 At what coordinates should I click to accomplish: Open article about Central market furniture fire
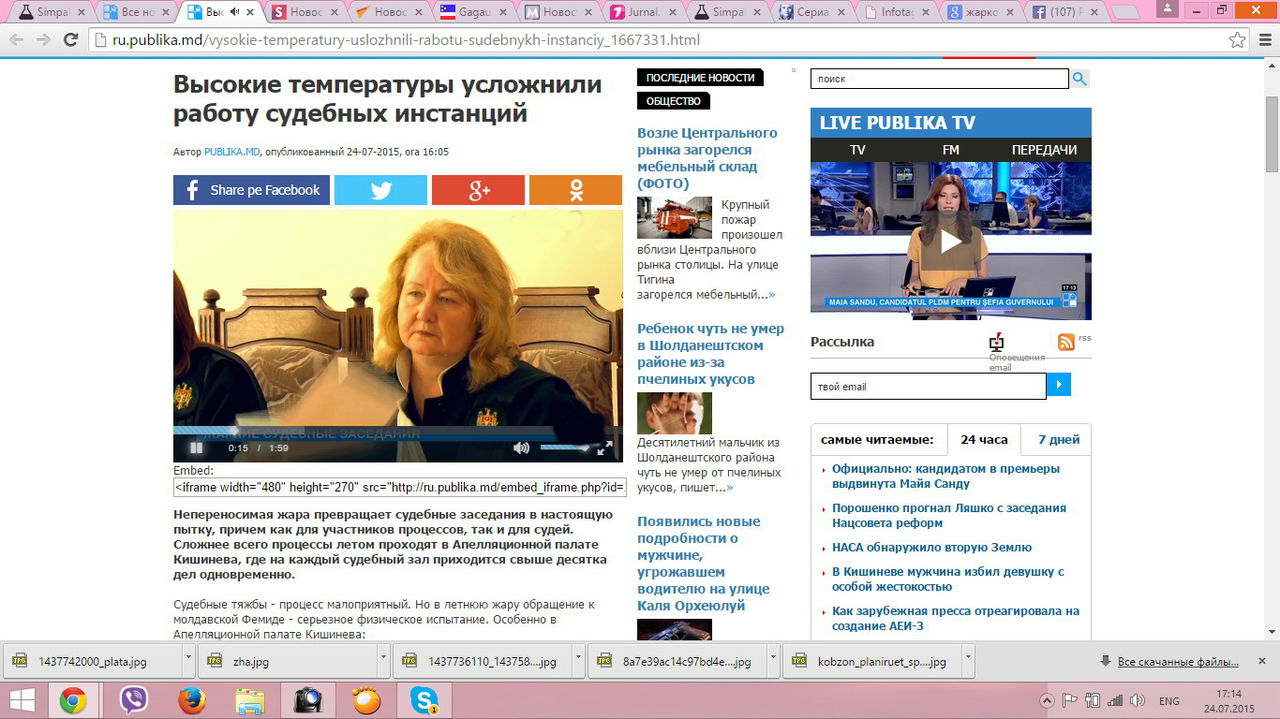point(707,158)
